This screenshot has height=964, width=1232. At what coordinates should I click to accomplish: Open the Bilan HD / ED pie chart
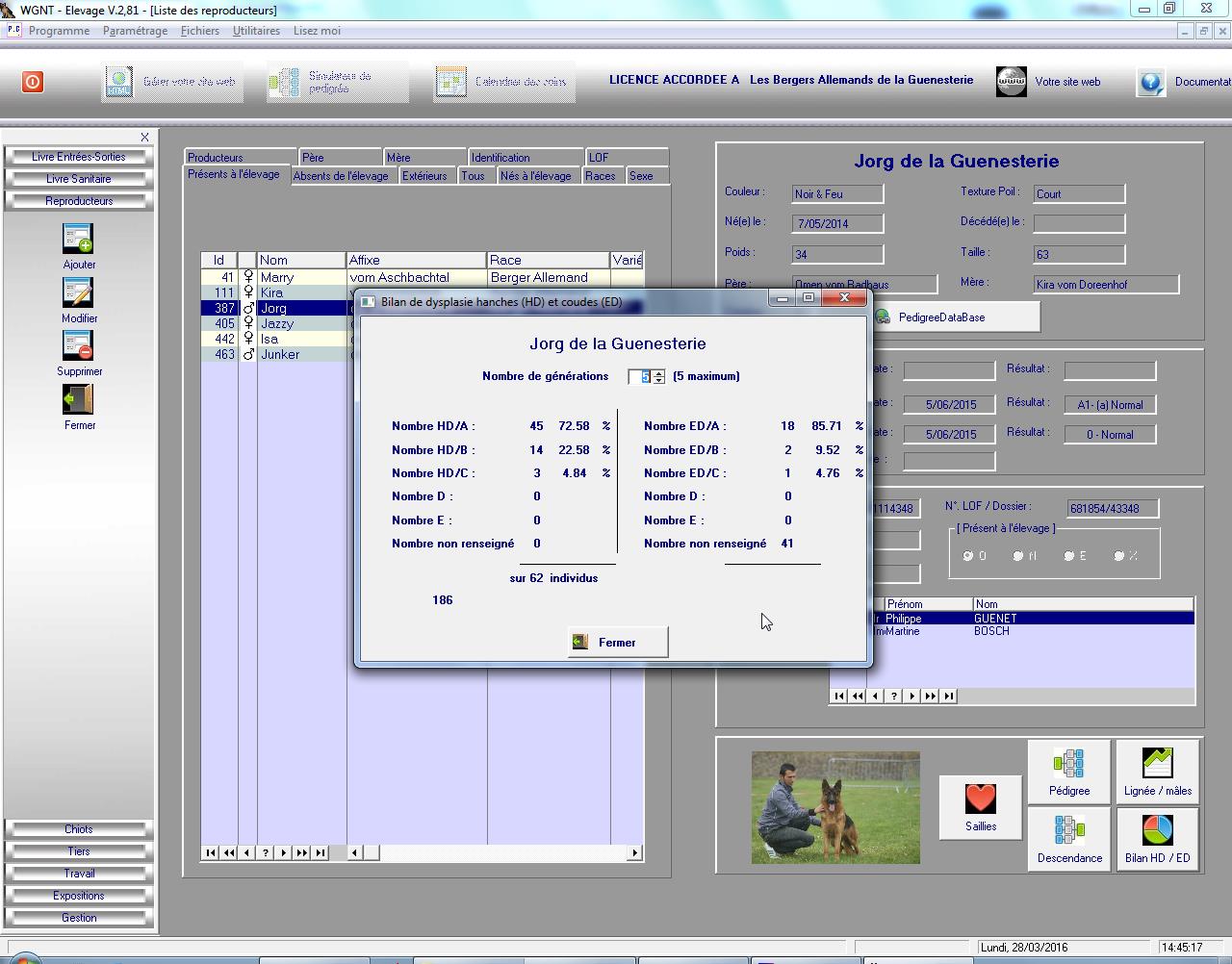(1157, 831)
